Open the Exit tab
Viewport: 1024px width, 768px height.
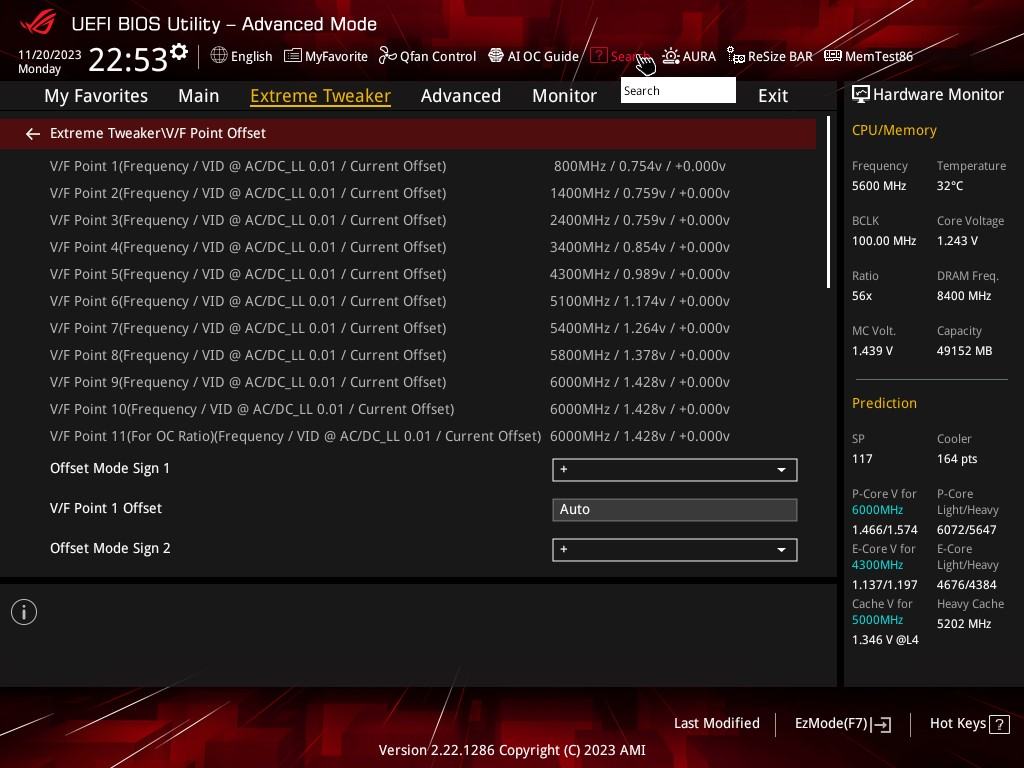tap(773, 96)
